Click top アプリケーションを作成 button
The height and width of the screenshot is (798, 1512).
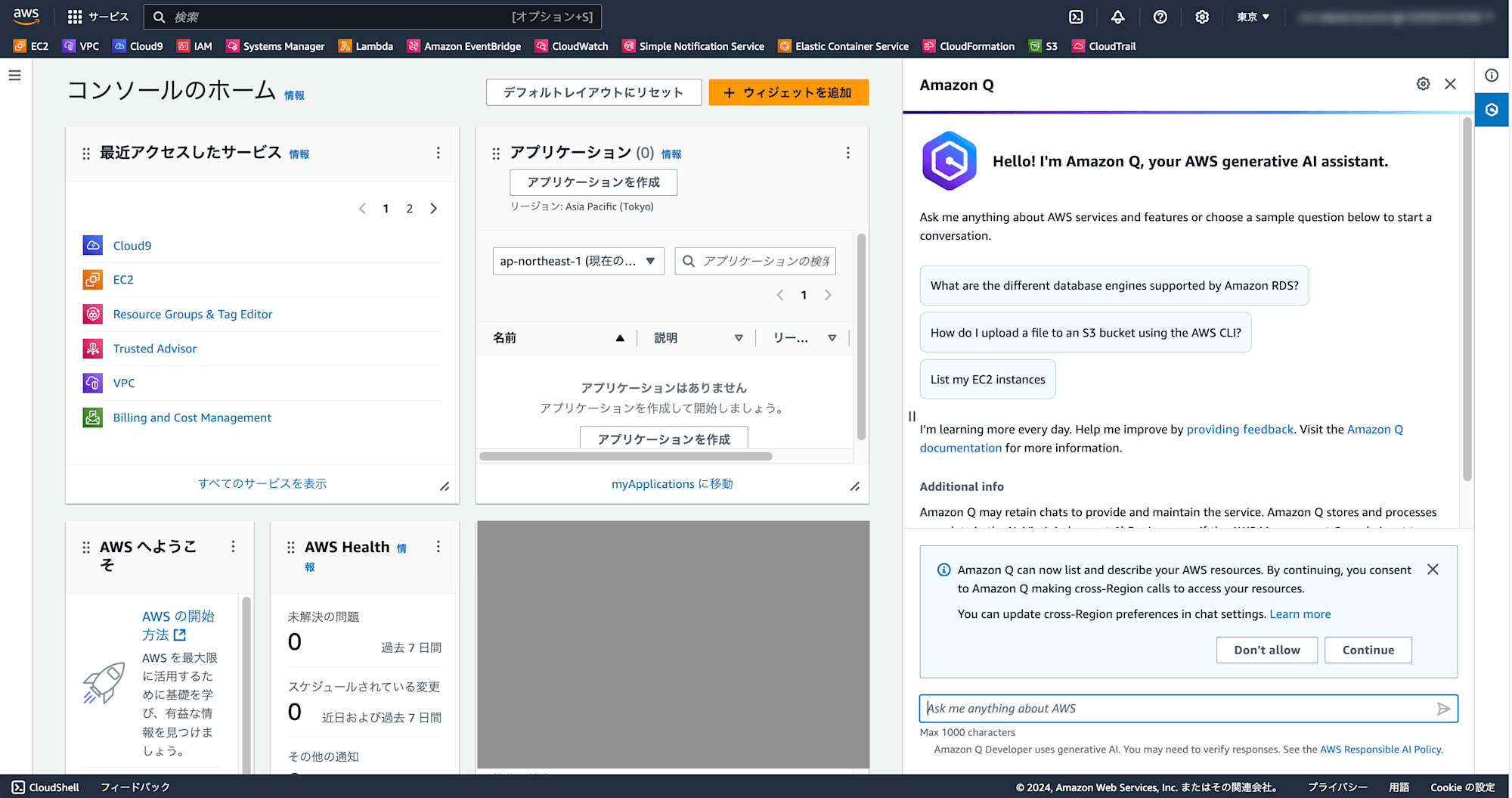click(593, 182)
